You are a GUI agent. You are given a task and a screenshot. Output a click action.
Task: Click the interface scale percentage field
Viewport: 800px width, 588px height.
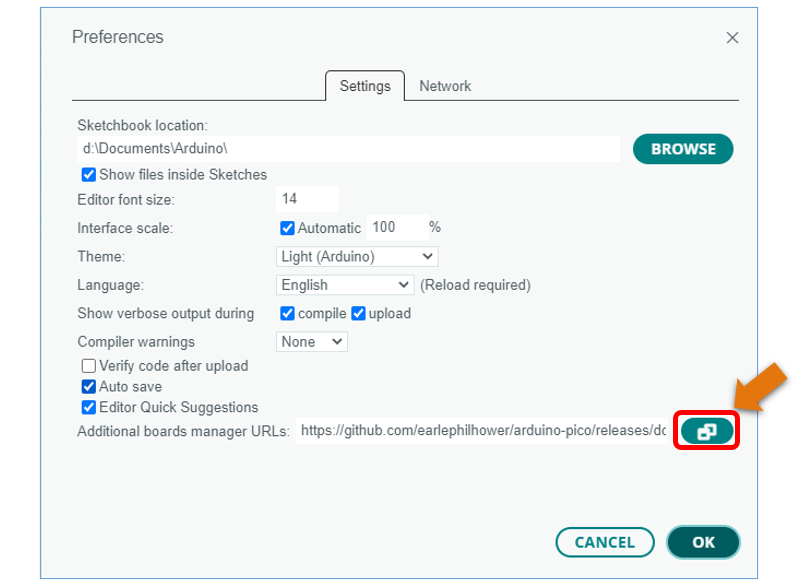(x=397, y=227)
